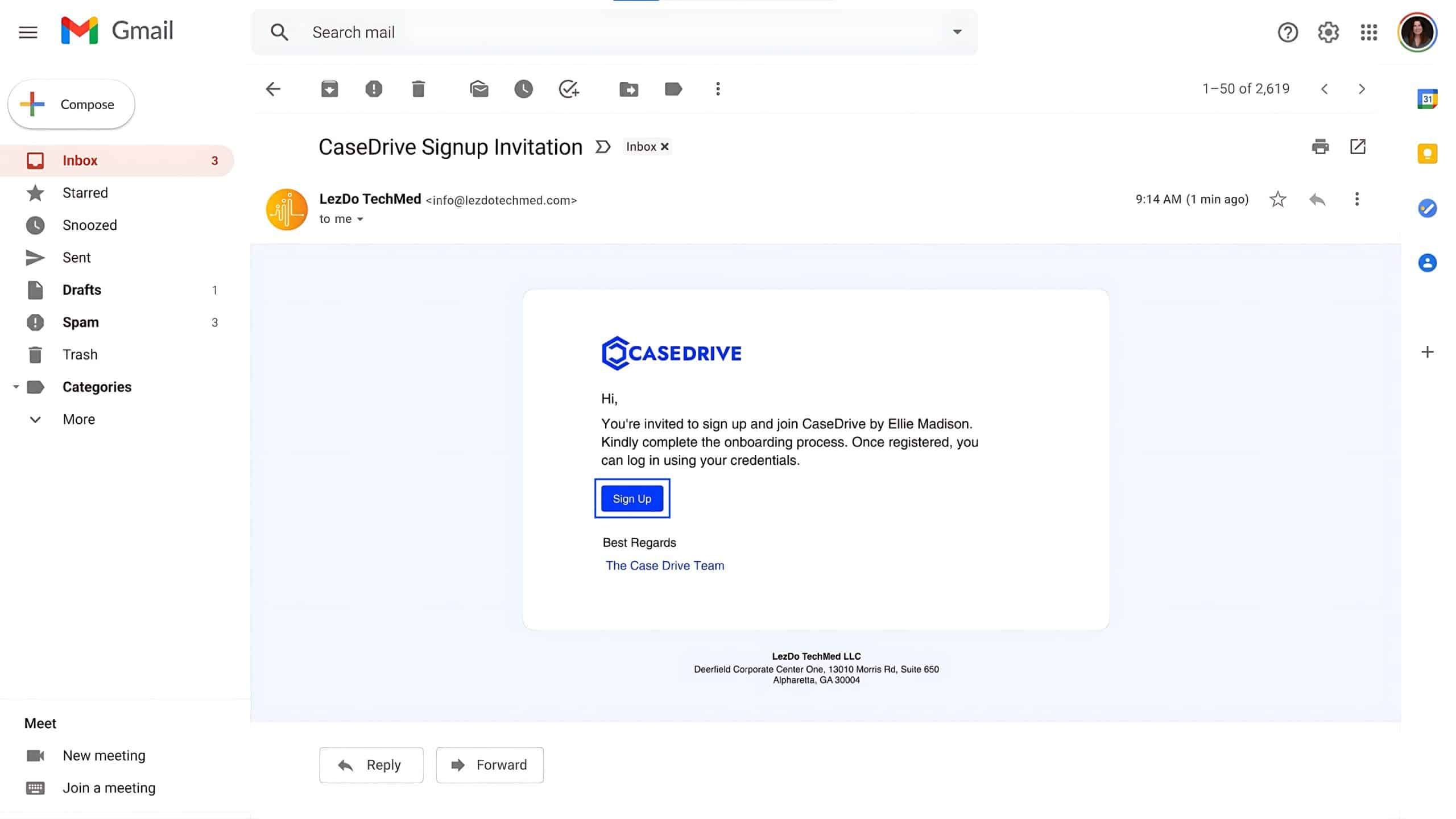Open the Labels icon
Image resolution: width=1456 pixels, height=819 pixels.
(x=673, y=89)
